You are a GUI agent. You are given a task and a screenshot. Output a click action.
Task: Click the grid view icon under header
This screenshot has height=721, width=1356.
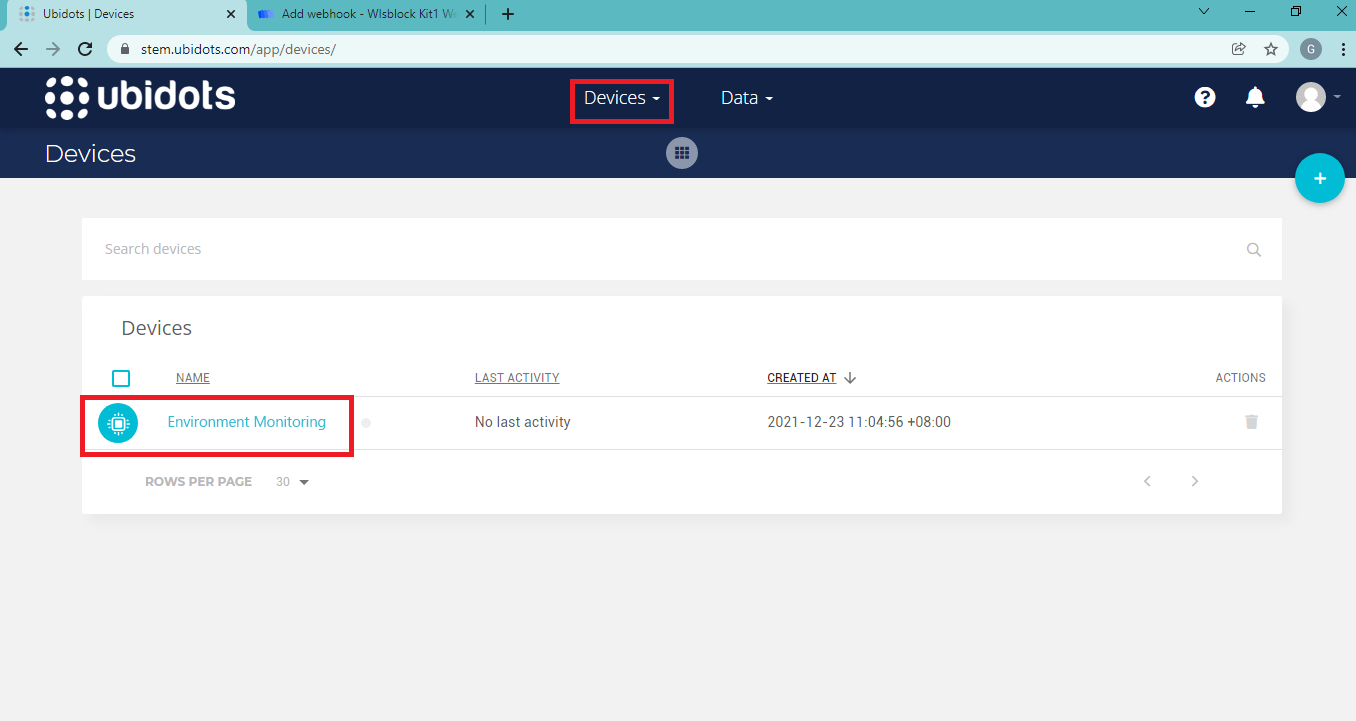(682, 153)
